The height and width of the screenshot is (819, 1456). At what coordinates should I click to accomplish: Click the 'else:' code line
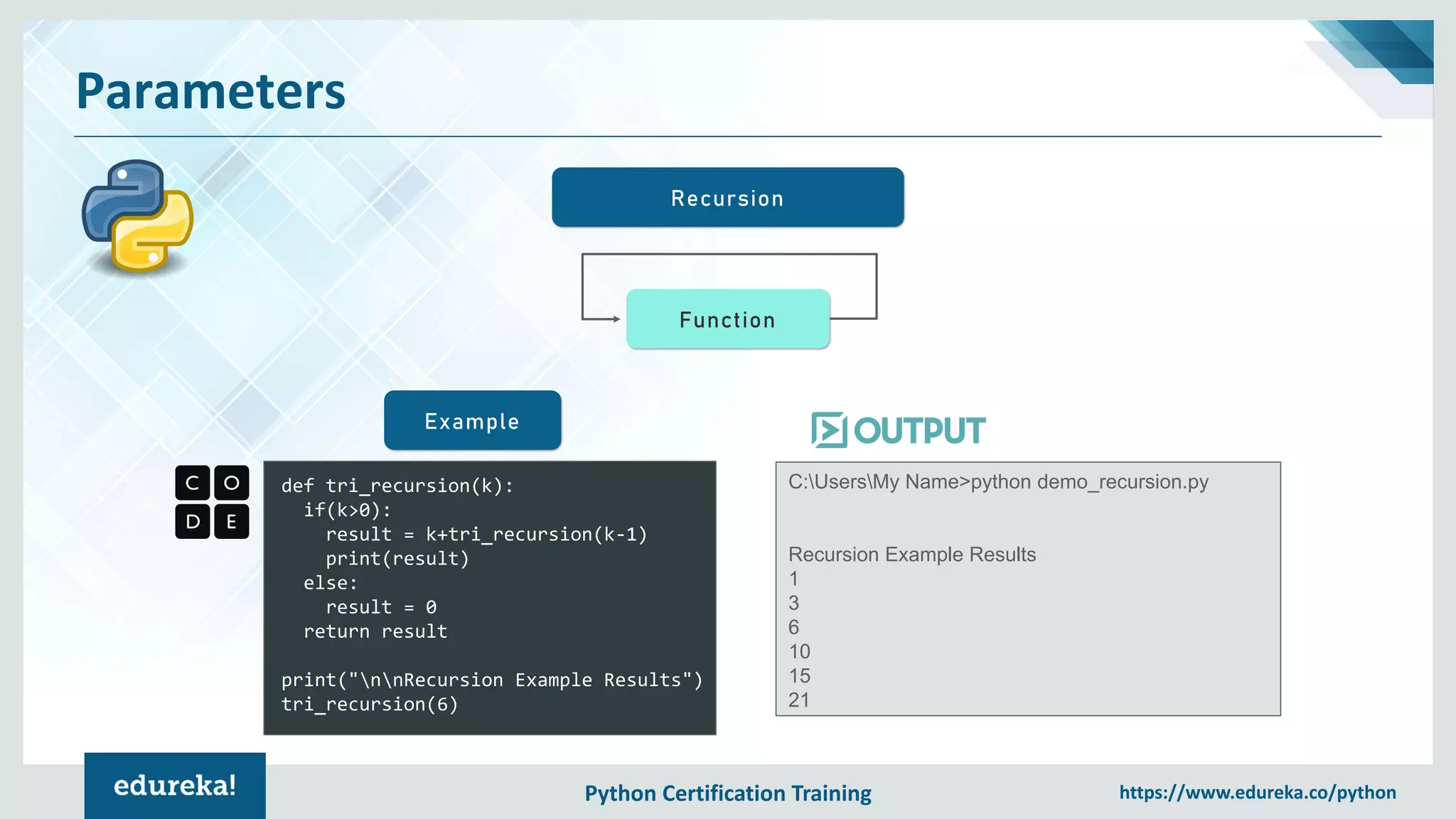331,583
